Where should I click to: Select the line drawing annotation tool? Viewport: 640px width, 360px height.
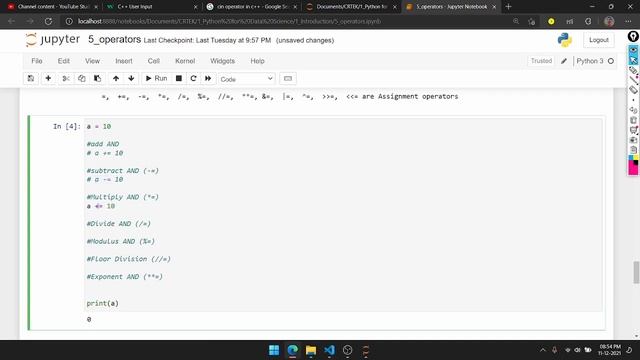(x=633, y=80)
